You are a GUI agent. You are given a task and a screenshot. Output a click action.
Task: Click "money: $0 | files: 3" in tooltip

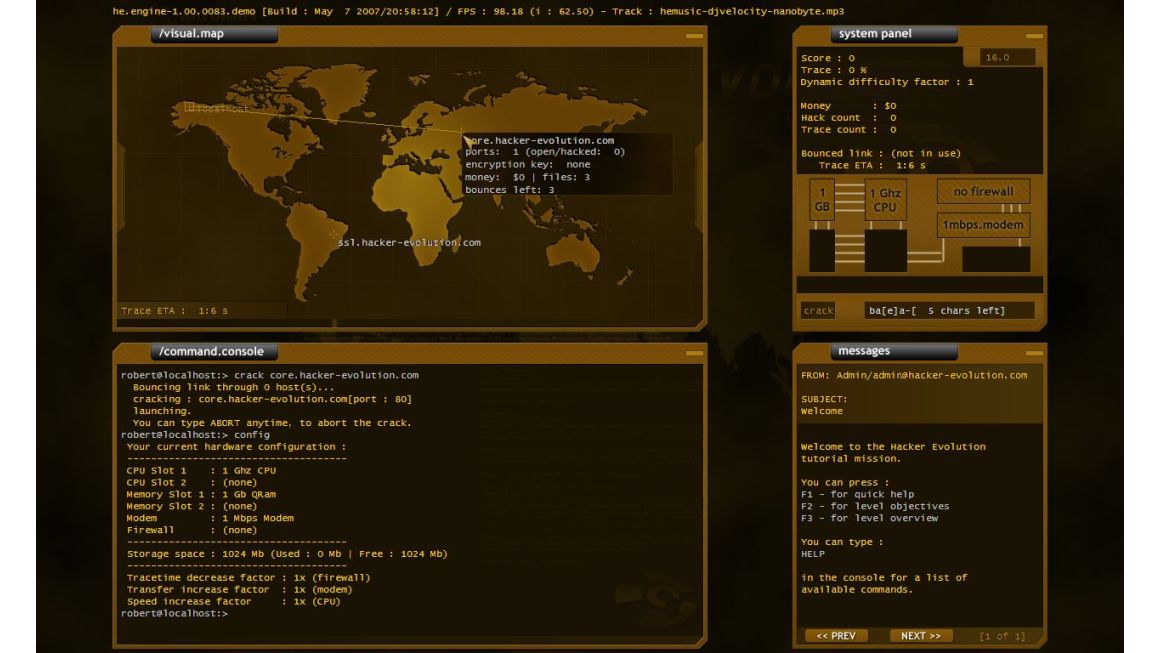(x=528, y=177)
